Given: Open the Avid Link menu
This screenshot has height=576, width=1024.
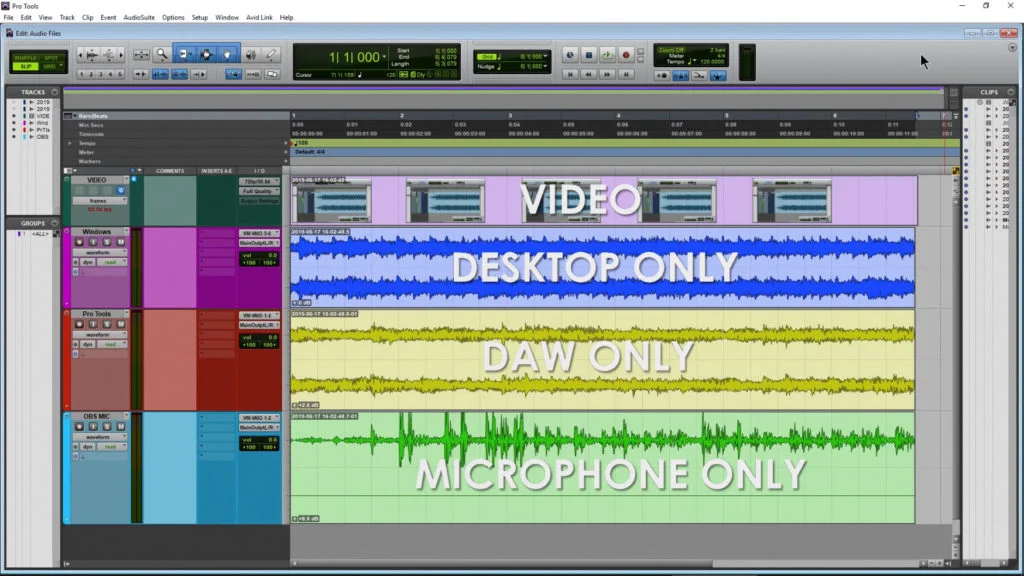Looking at the screenshot, I should [259, 18].
